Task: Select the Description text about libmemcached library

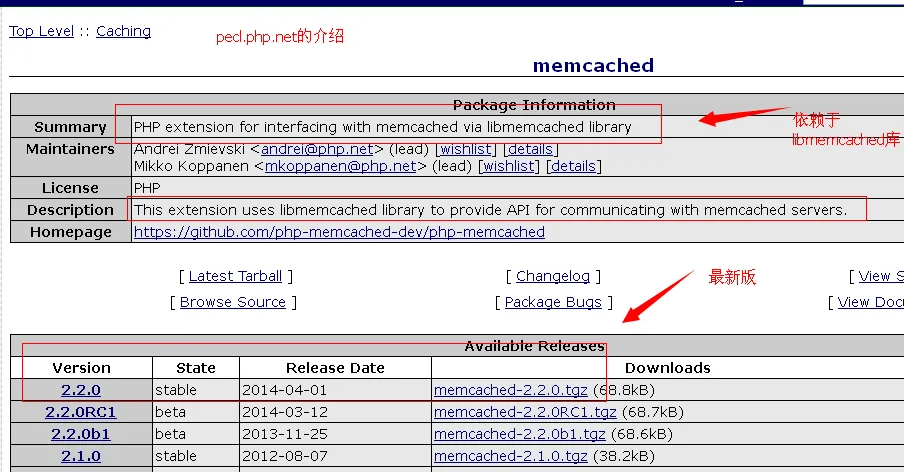Action: click(491, 210)
